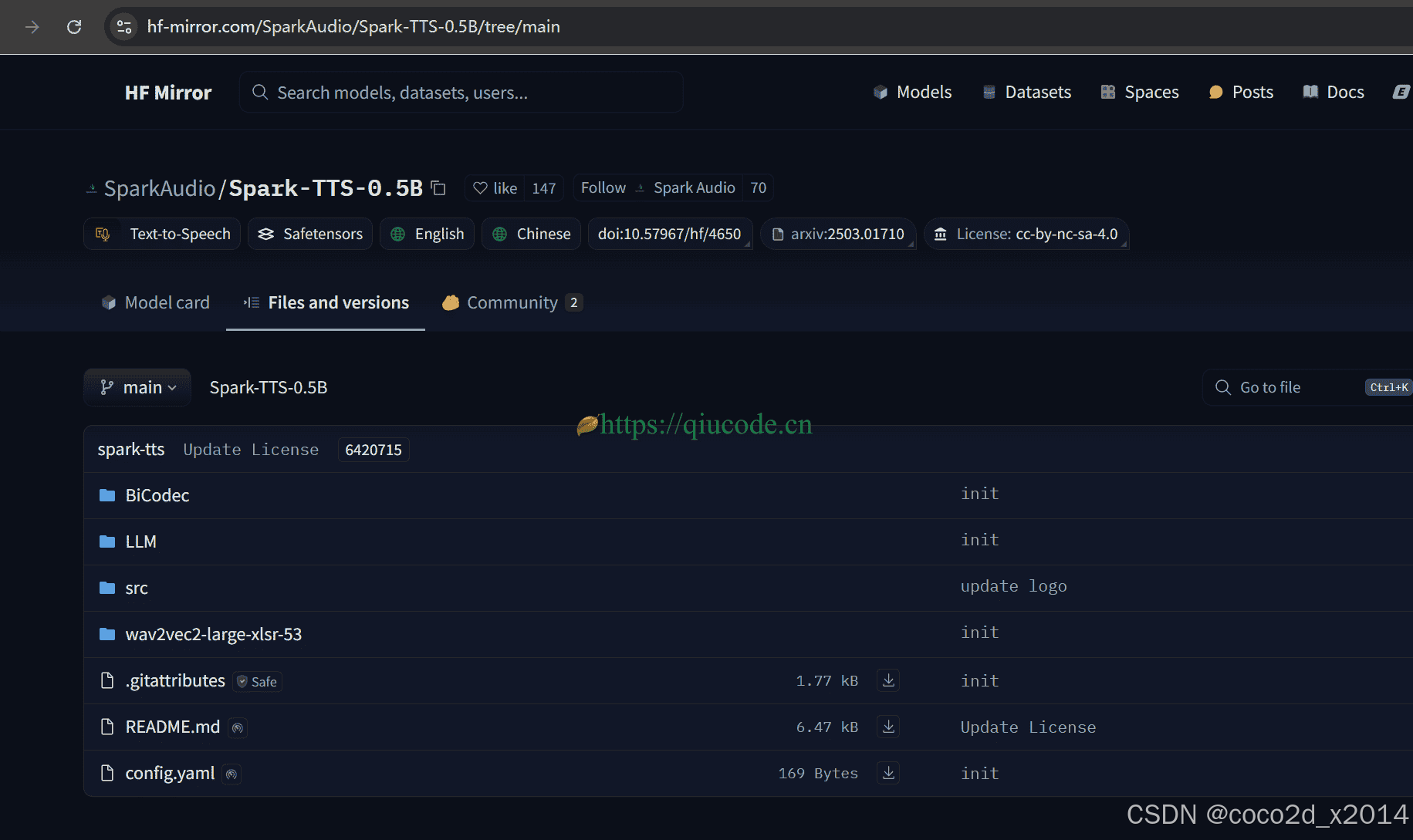Download the .gitattributes file
1413x840 pixels.
tap(888, 680)
